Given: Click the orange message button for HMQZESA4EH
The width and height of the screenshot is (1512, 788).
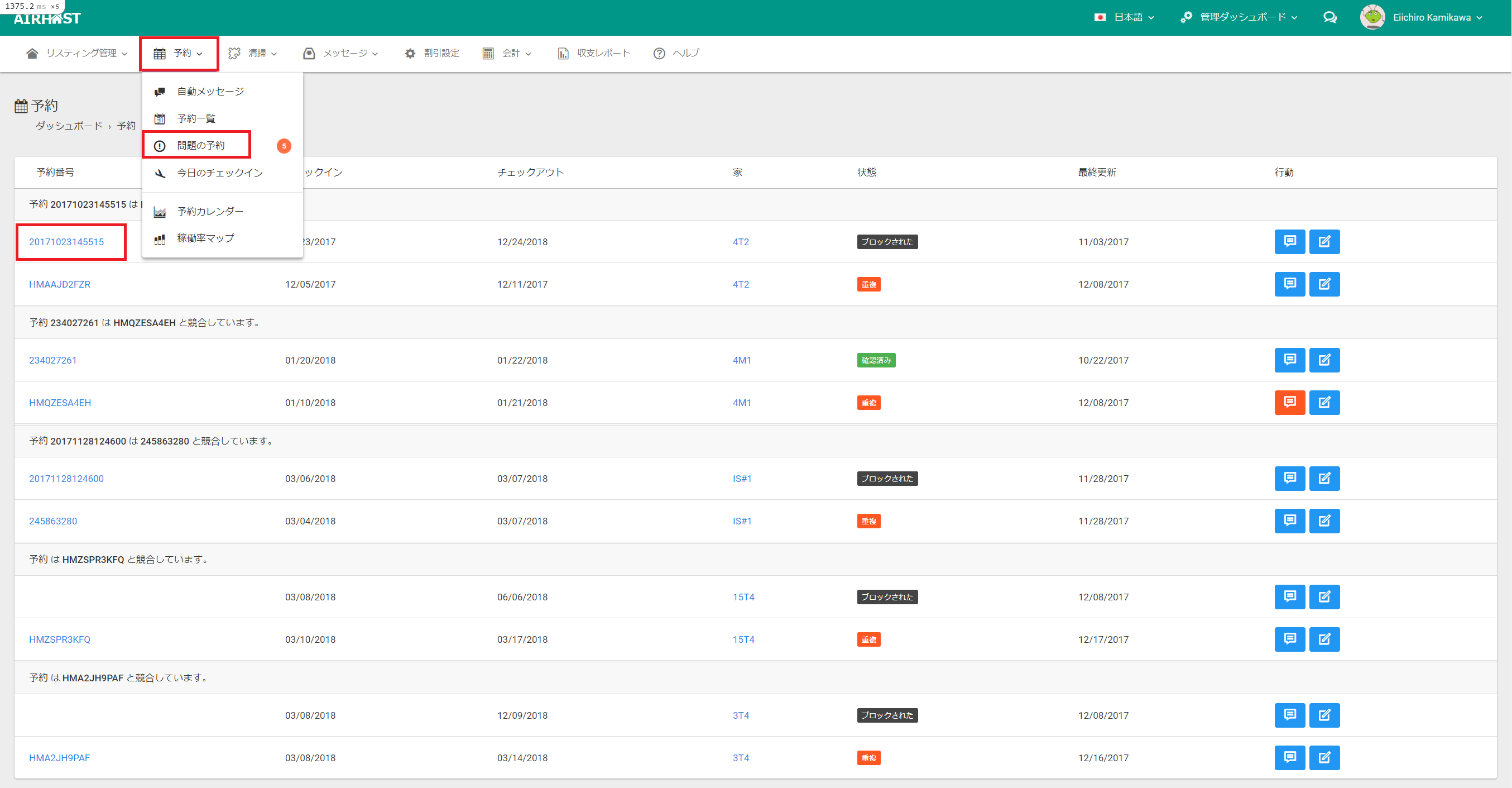Looking at the screenshot, I should point(1289,402).
